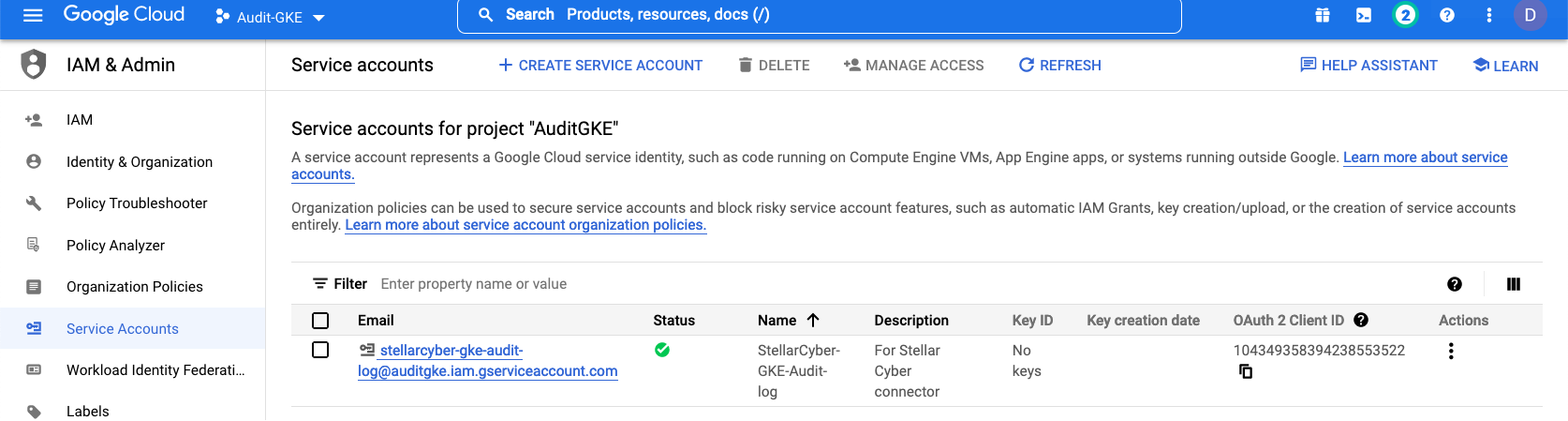
Task: Click the OAuth 2 Client ID help icon
Action: coord(1361,321)
